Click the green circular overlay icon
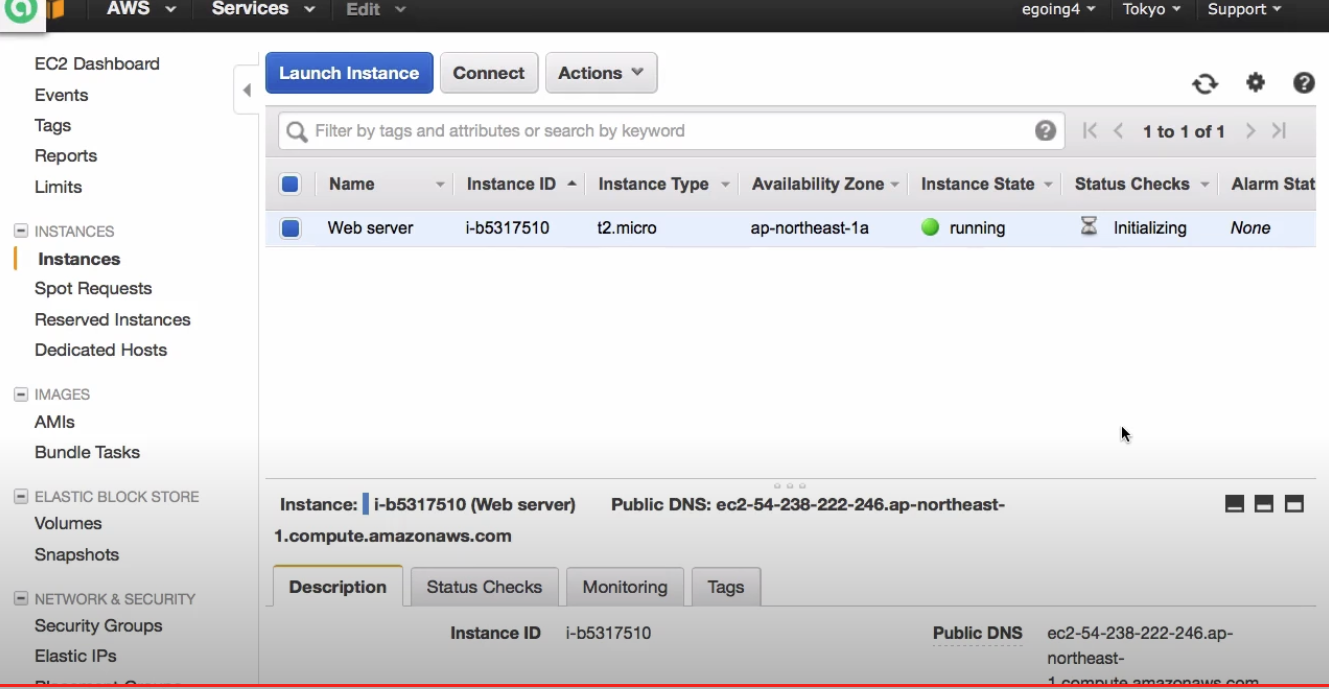1329x689 pixels. tap(20, 11)
